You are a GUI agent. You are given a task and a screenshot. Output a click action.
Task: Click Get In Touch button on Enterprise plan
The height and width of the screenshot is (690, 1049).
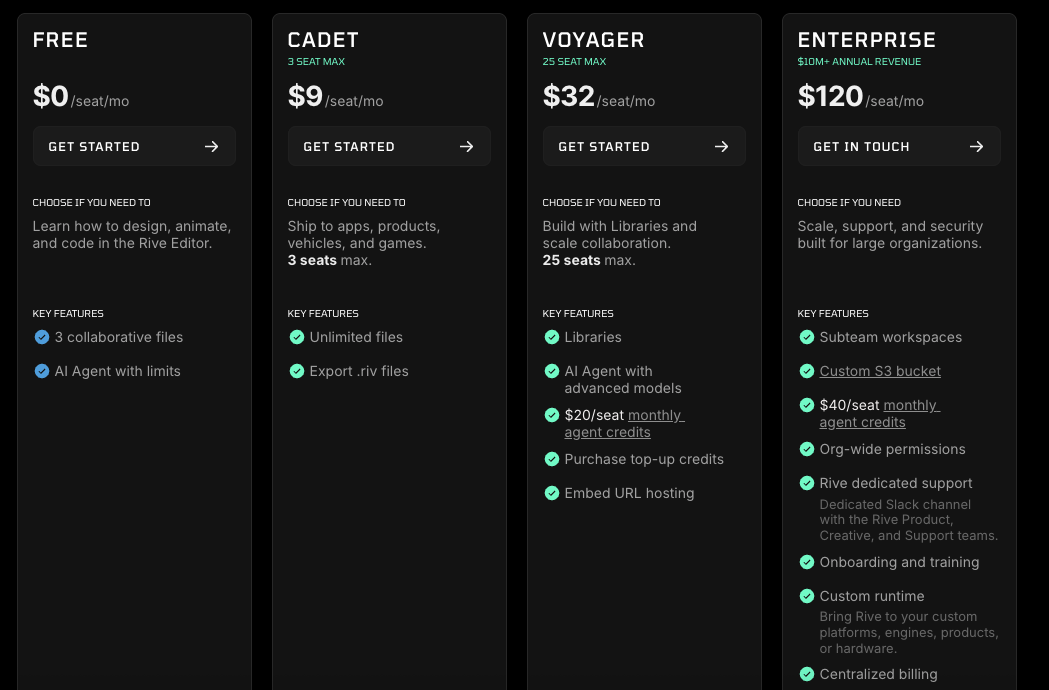[x=898, y=146]
